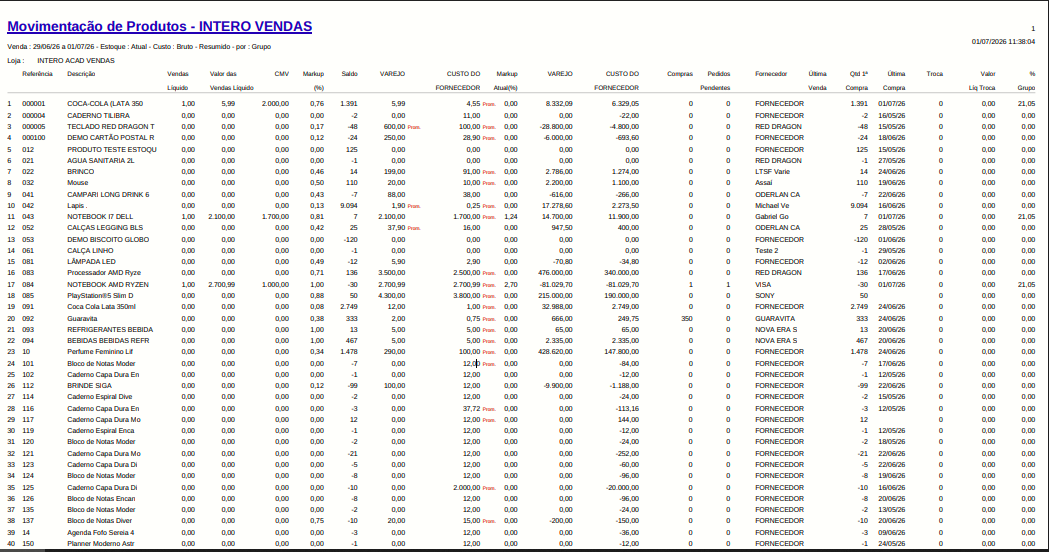
Task: Click the supplier cell Teste 2
Action: tap(767, 251)
